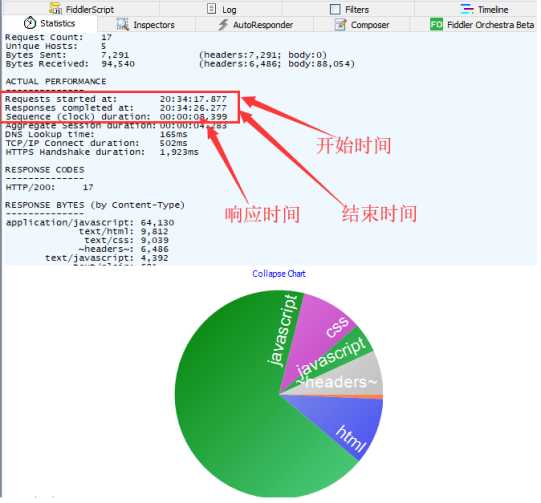The image size is (541, 503).
Task: Click the Requests started at time 20:34:17.877
Action: [193, 99]
